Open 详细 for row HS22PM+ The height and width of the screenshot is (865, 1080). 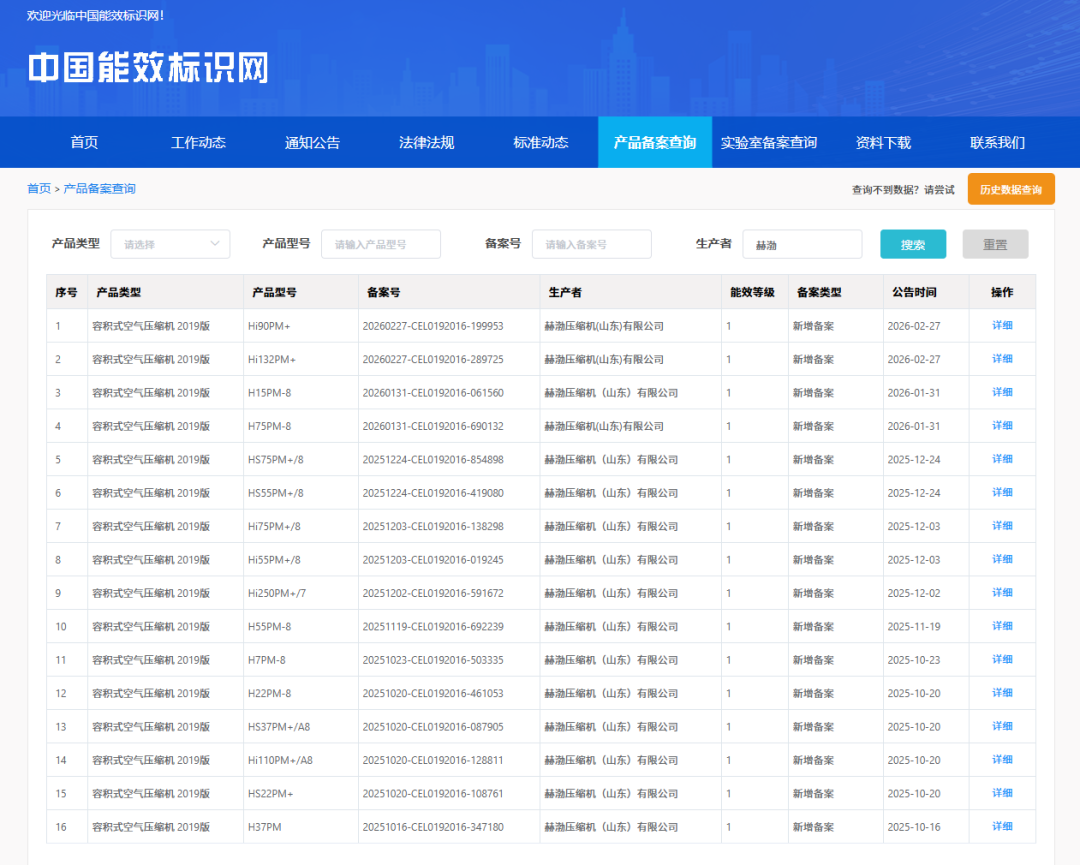[1002, 793]
